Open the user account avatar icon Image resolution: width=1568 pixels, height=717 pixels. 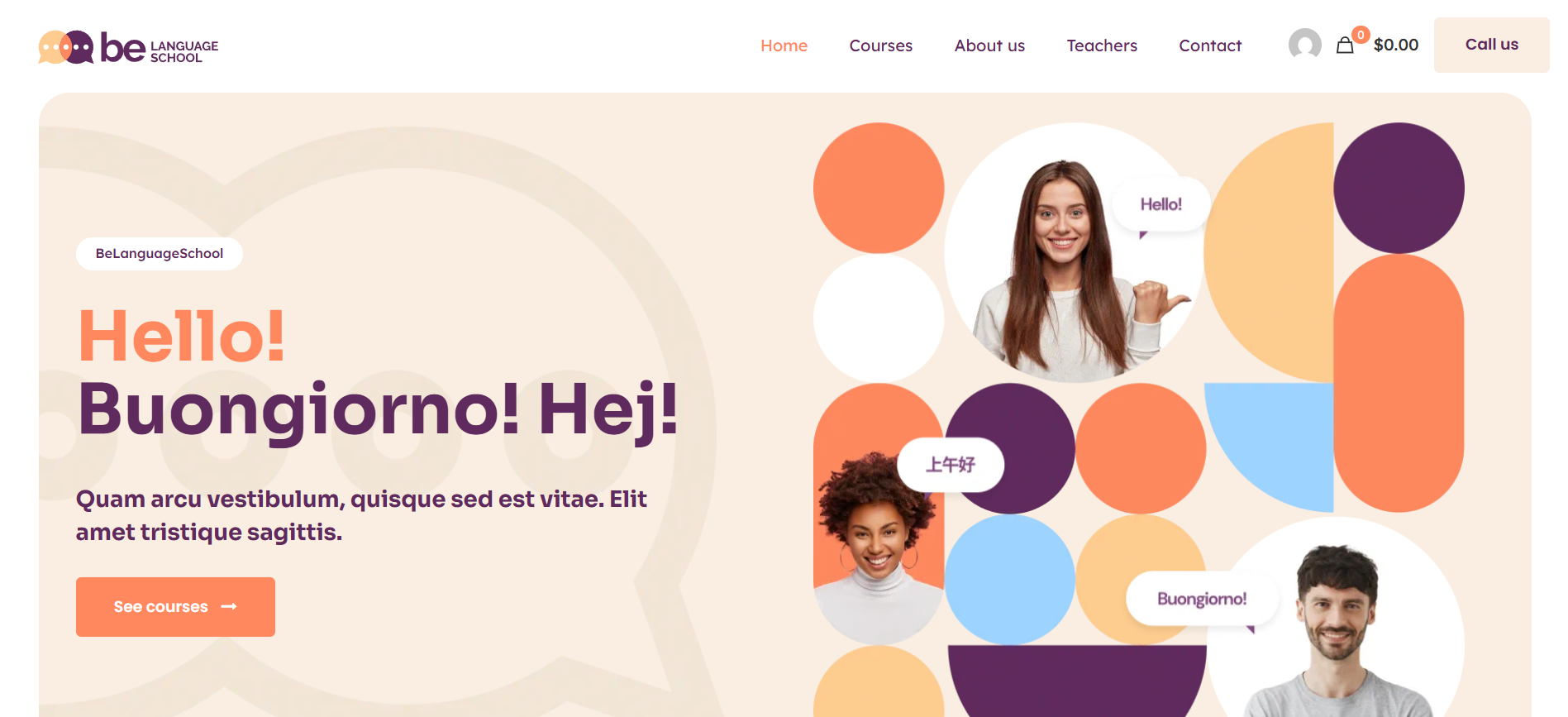click(1304, 45)
